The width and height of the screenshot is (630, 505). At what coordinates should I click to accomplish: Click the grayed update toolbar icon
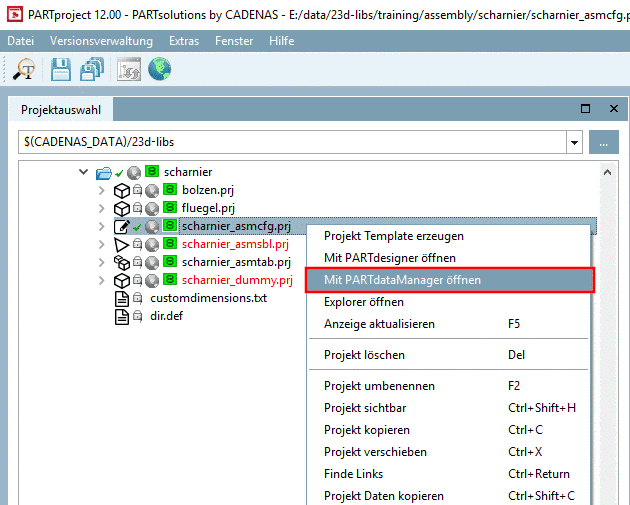(129, 70)
